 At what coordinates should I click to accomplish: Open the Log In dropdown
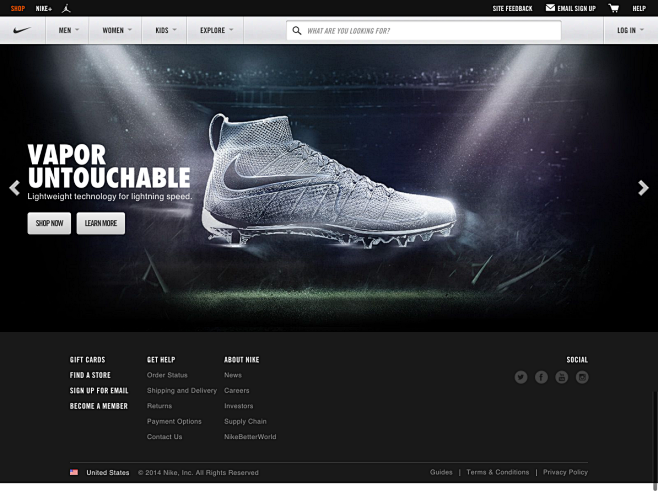click(630, 30)
